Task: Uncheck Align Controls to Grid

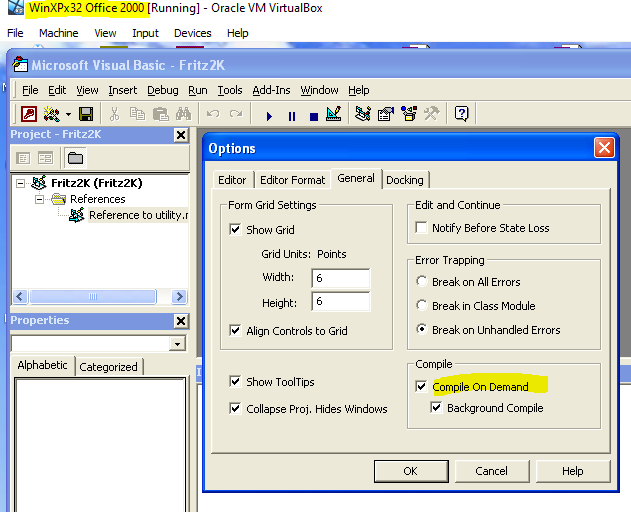Action: 235,330
